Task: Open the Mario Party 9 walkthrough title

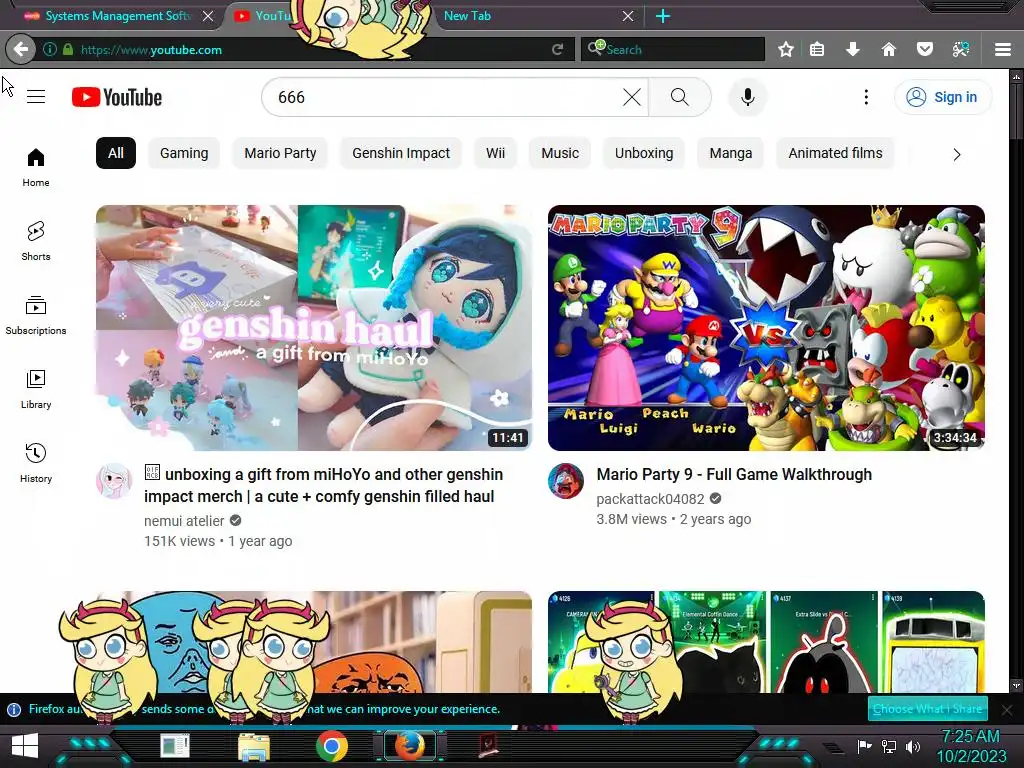Action: 734,474
